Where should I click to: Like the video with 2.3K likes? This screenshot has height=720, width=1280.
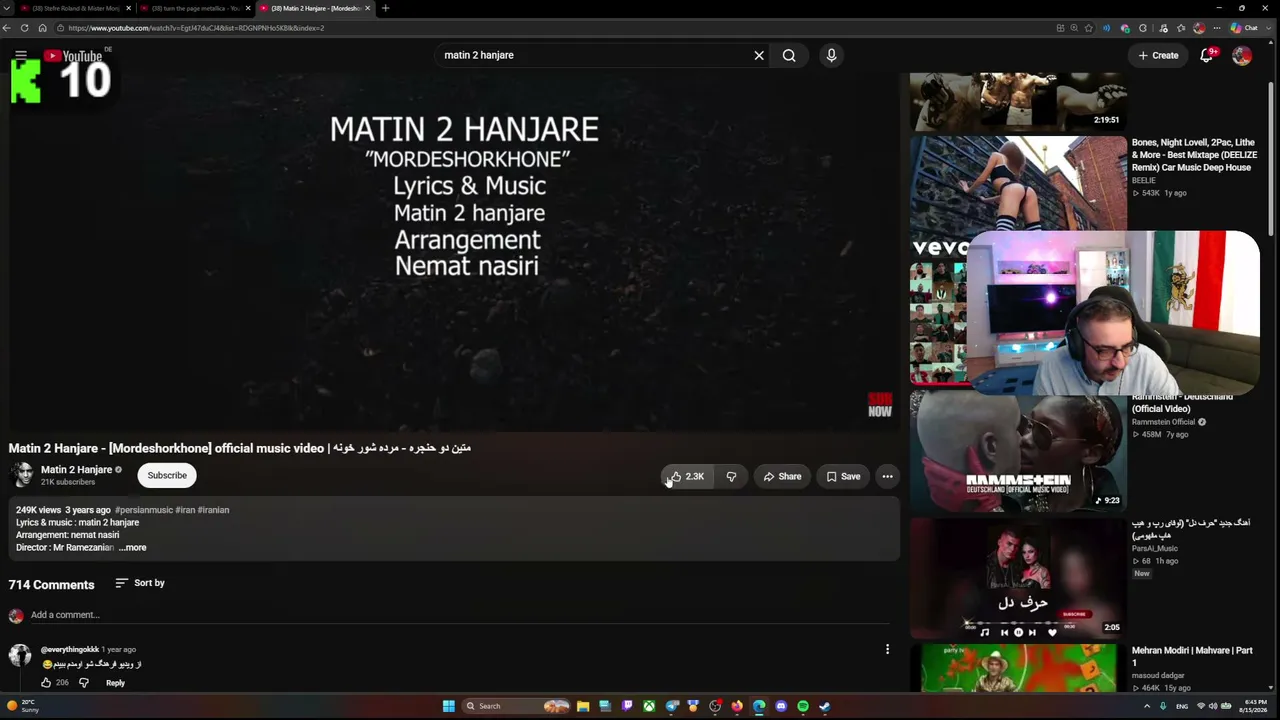pyautogui.click(x=687, y=477)
